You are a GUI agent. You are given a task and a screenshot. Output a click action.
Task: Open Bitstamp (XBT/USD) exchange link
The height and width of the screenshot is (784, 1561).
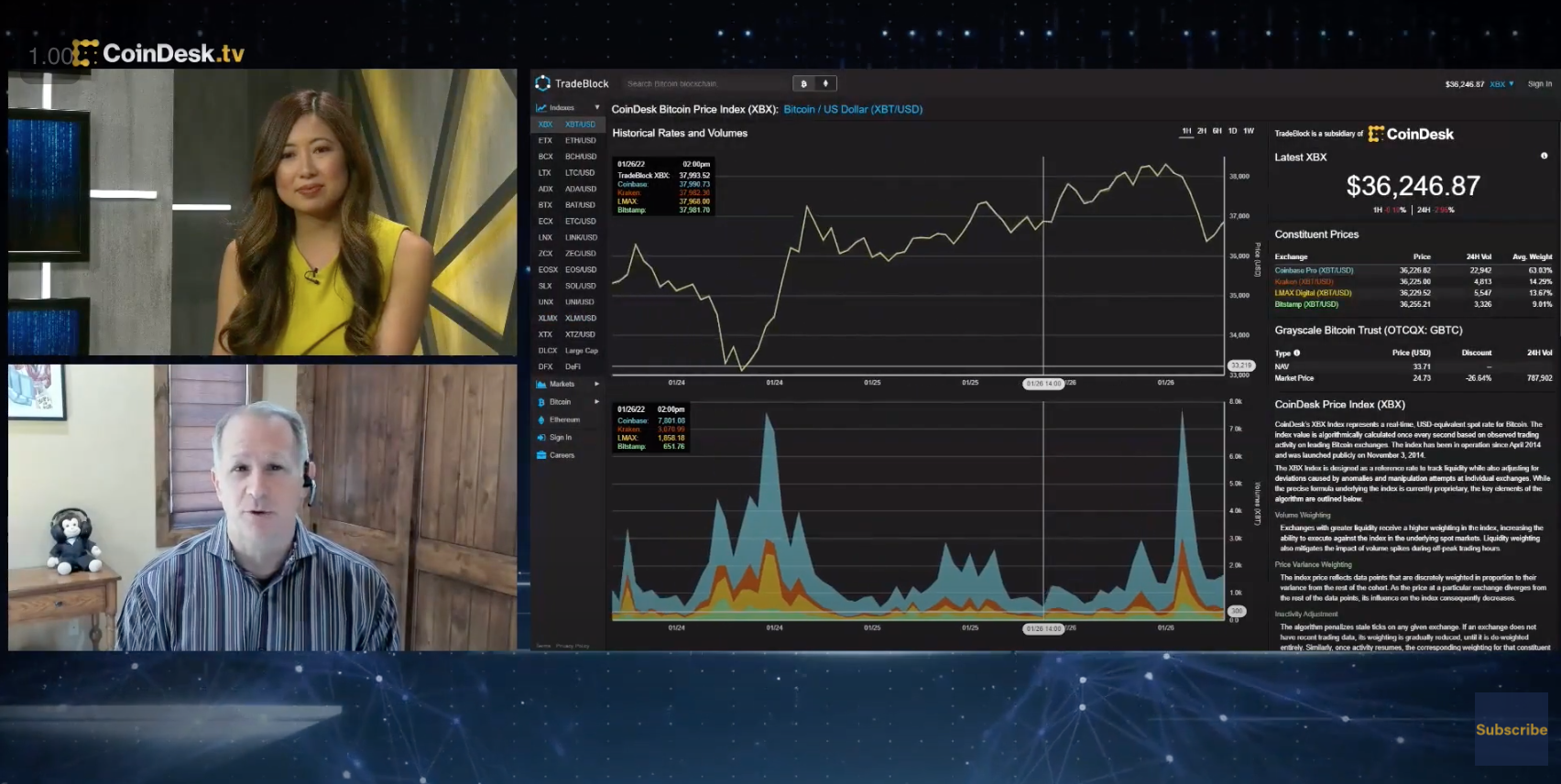click(1306, 304)
